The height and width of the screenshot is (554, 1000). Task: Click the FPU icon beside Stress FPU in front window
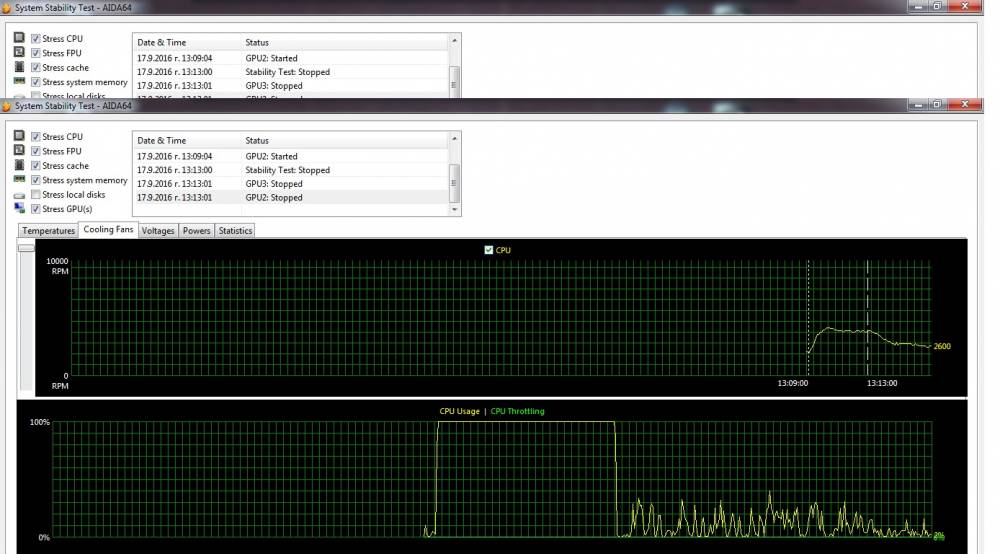[x=19, y=150]
